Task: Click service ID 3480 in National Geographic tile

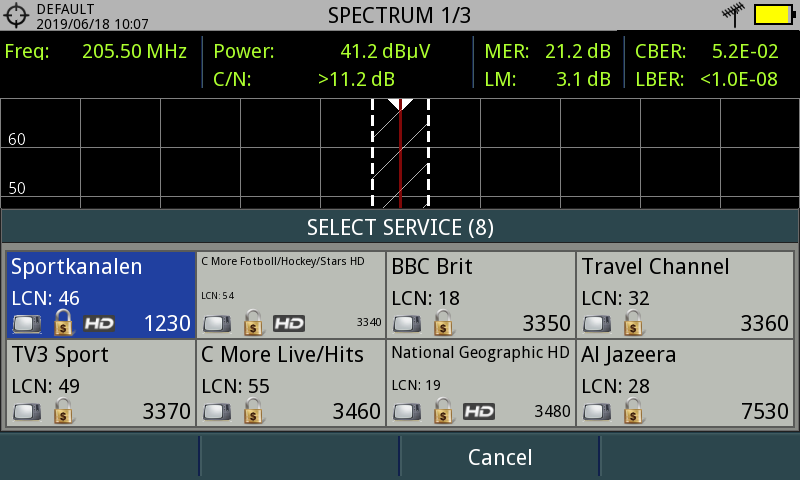Action: click(552, 411)
